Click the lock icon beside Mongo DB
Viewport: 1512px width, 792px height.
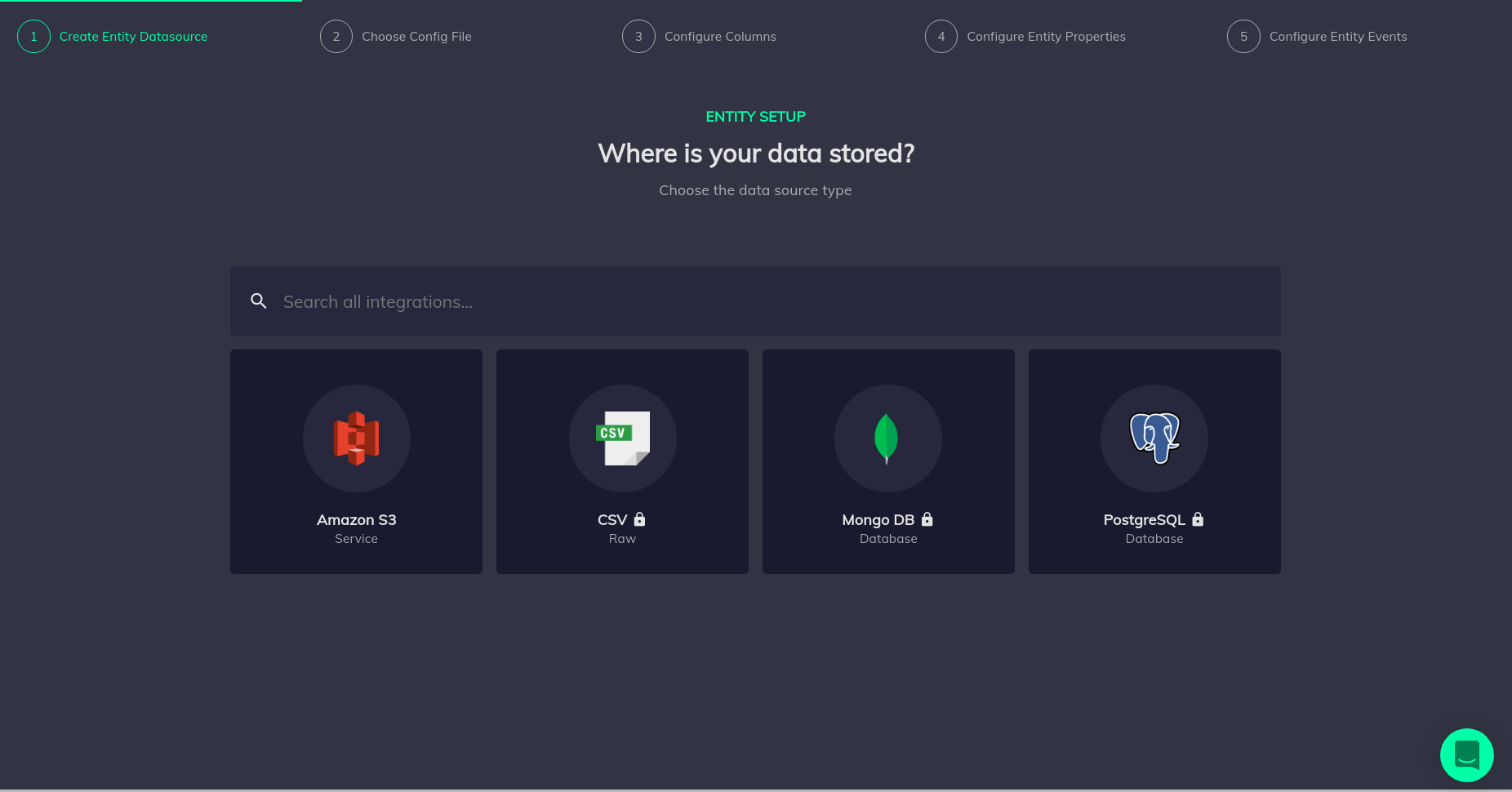point(927,519)
